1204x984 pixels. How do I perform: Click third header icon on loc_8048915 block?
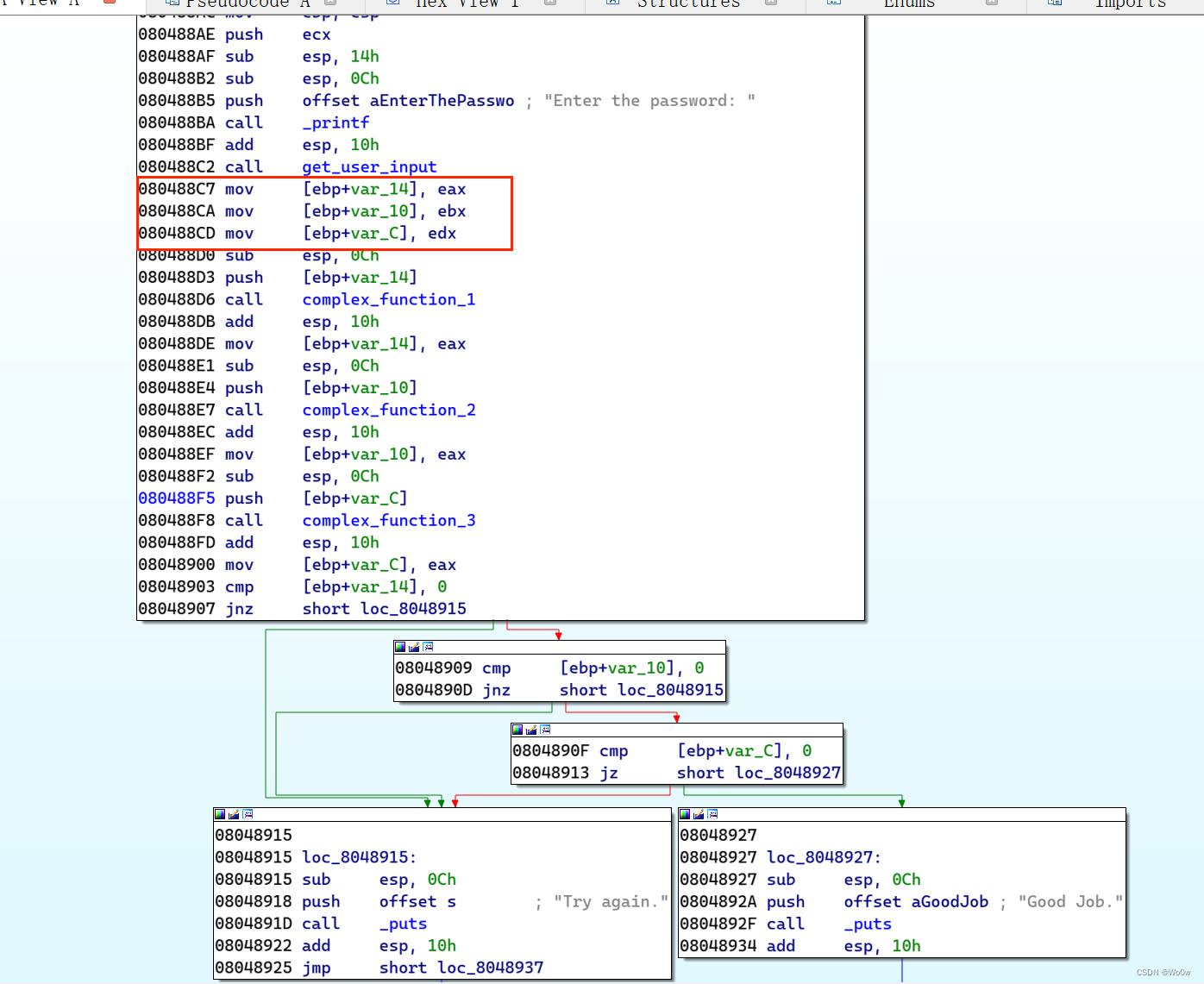pyautogui.click(x=248, y=814)
